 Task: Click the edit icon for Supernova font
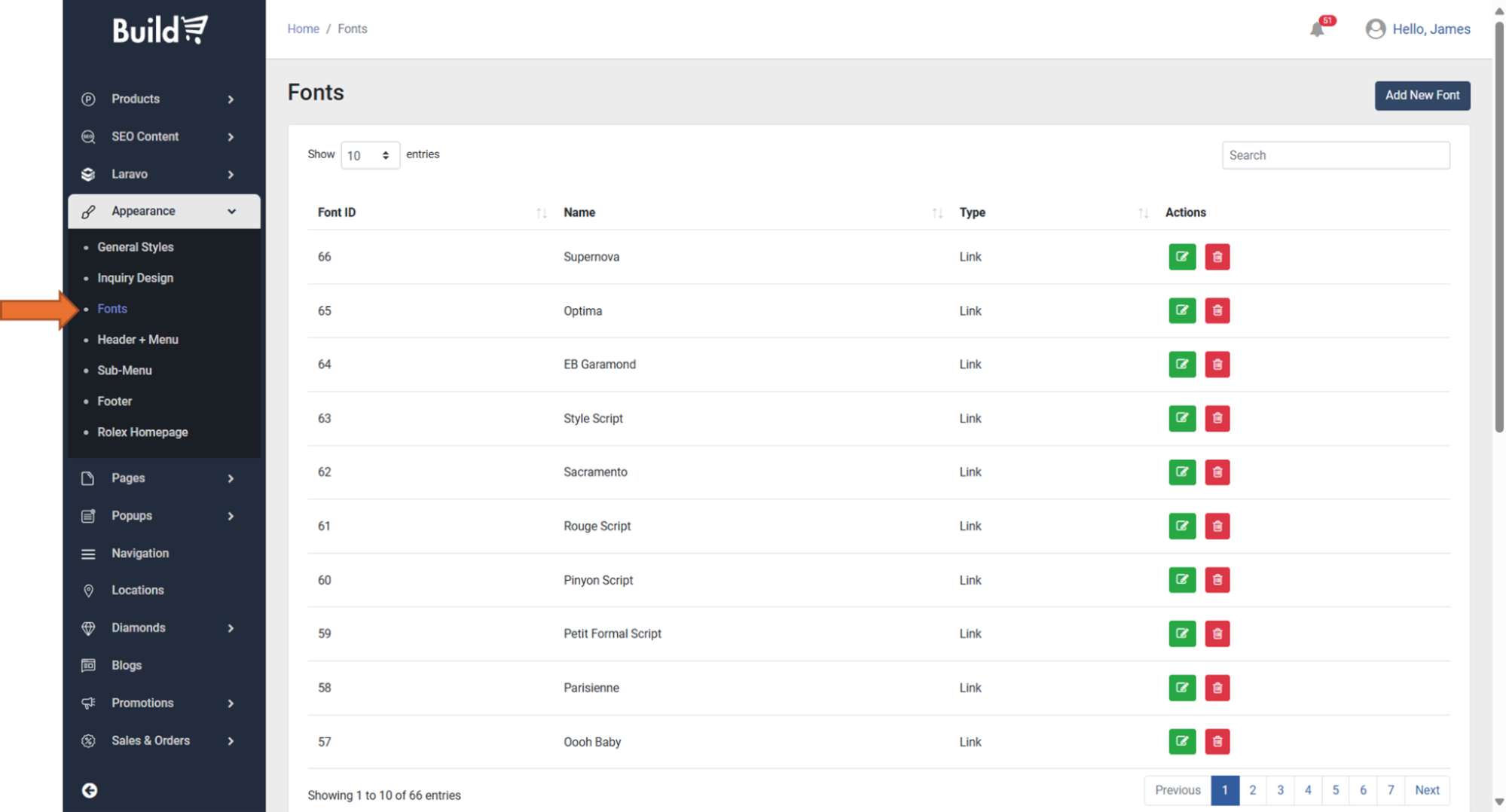(x=1182, y=257)
